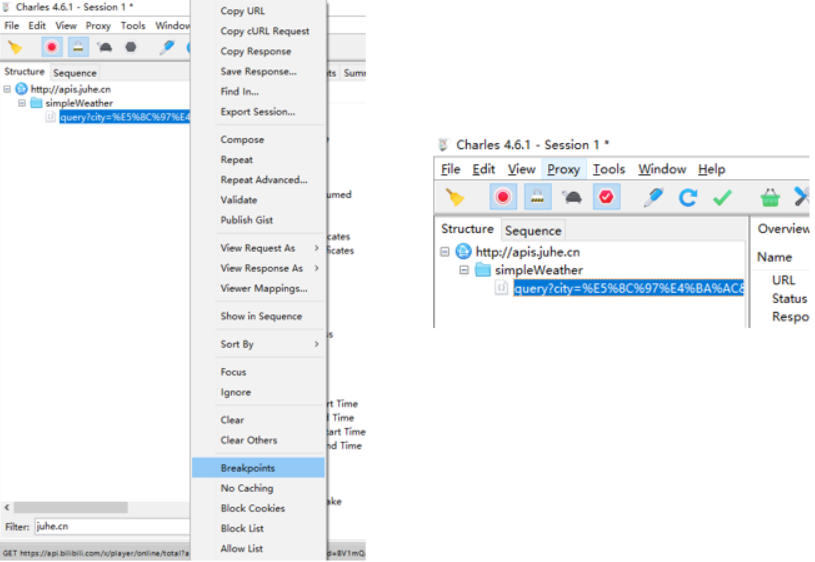Select the query?city request in right window
This screenshot has height=562, width=815.
point(628,288)
